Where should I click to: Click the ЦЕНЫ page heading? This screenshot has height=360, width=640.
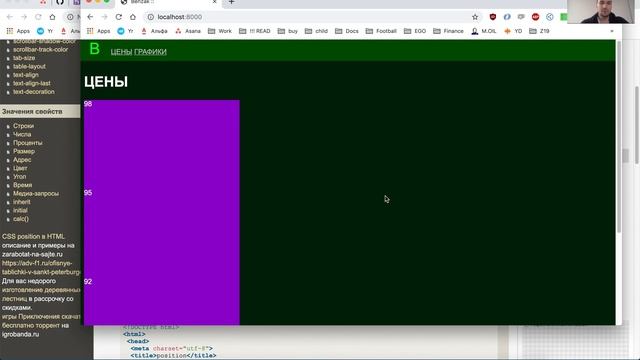[106, 82]
